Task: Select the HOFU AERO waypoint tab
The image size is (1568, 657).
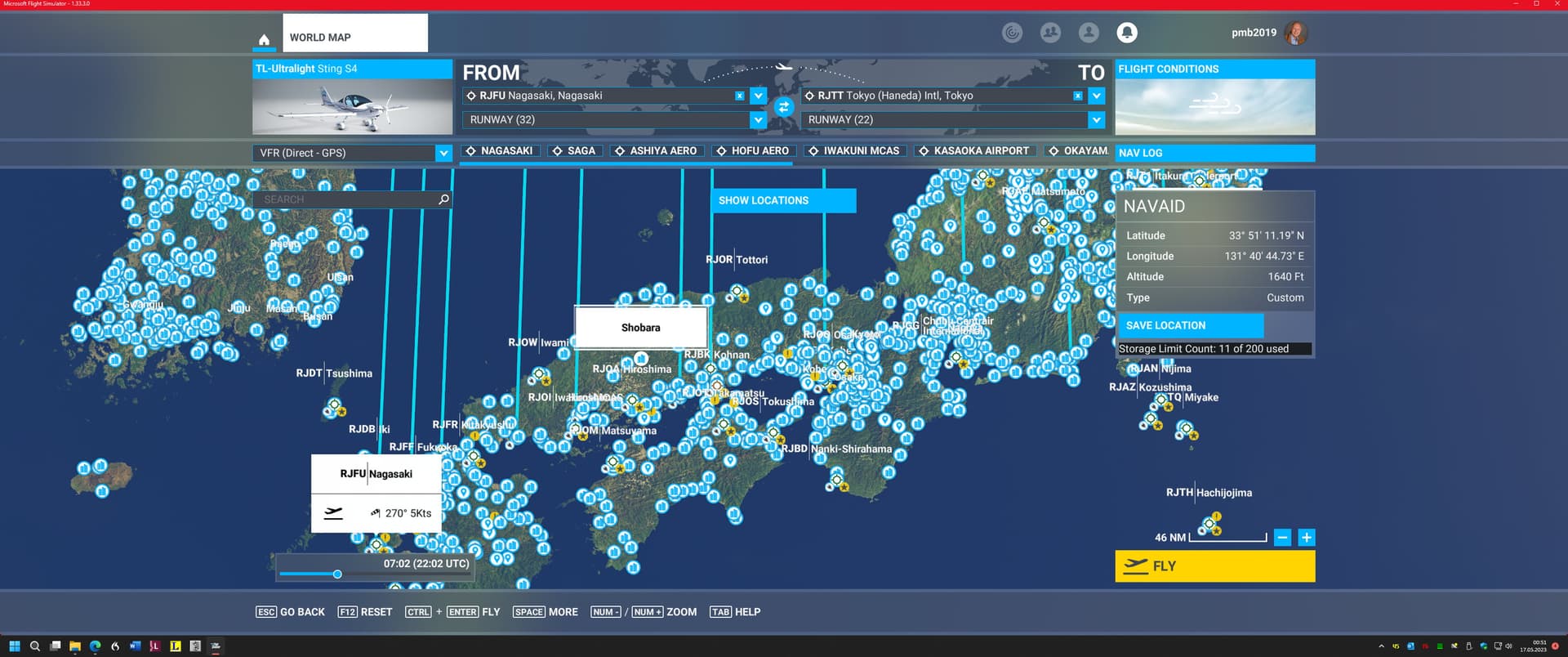Action: click(752, 151)
